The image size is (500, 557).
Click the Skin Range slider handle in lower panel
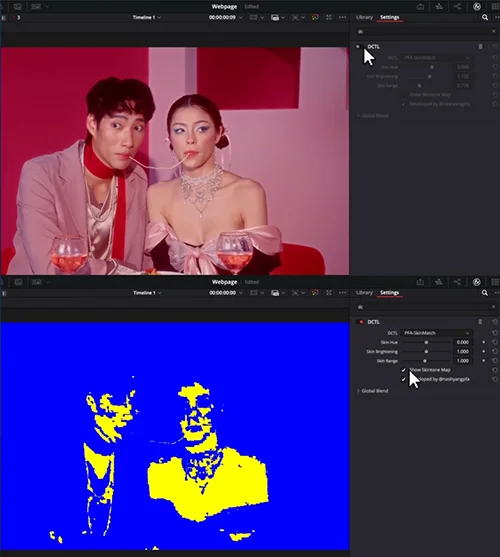[x=425, y=361]
